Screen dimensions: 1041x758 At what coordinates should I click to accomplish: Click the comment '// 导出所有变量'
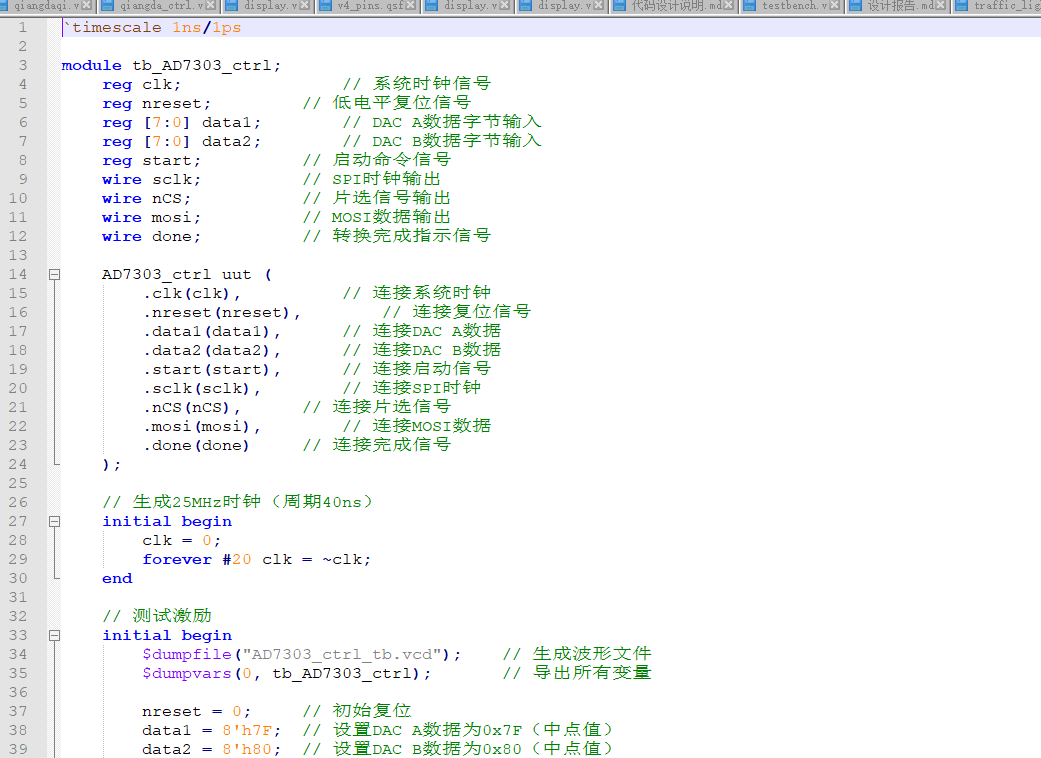point(577,672)
